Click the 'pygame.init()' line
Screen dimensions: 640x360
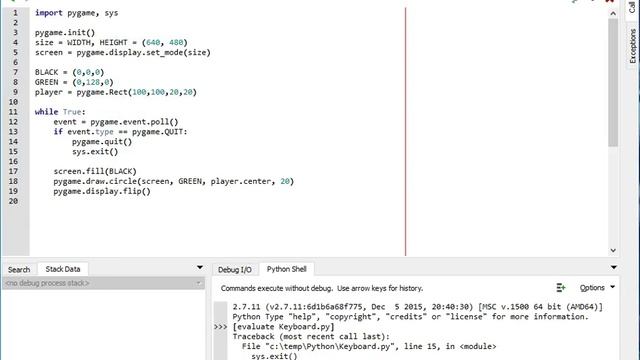(65, 33)
